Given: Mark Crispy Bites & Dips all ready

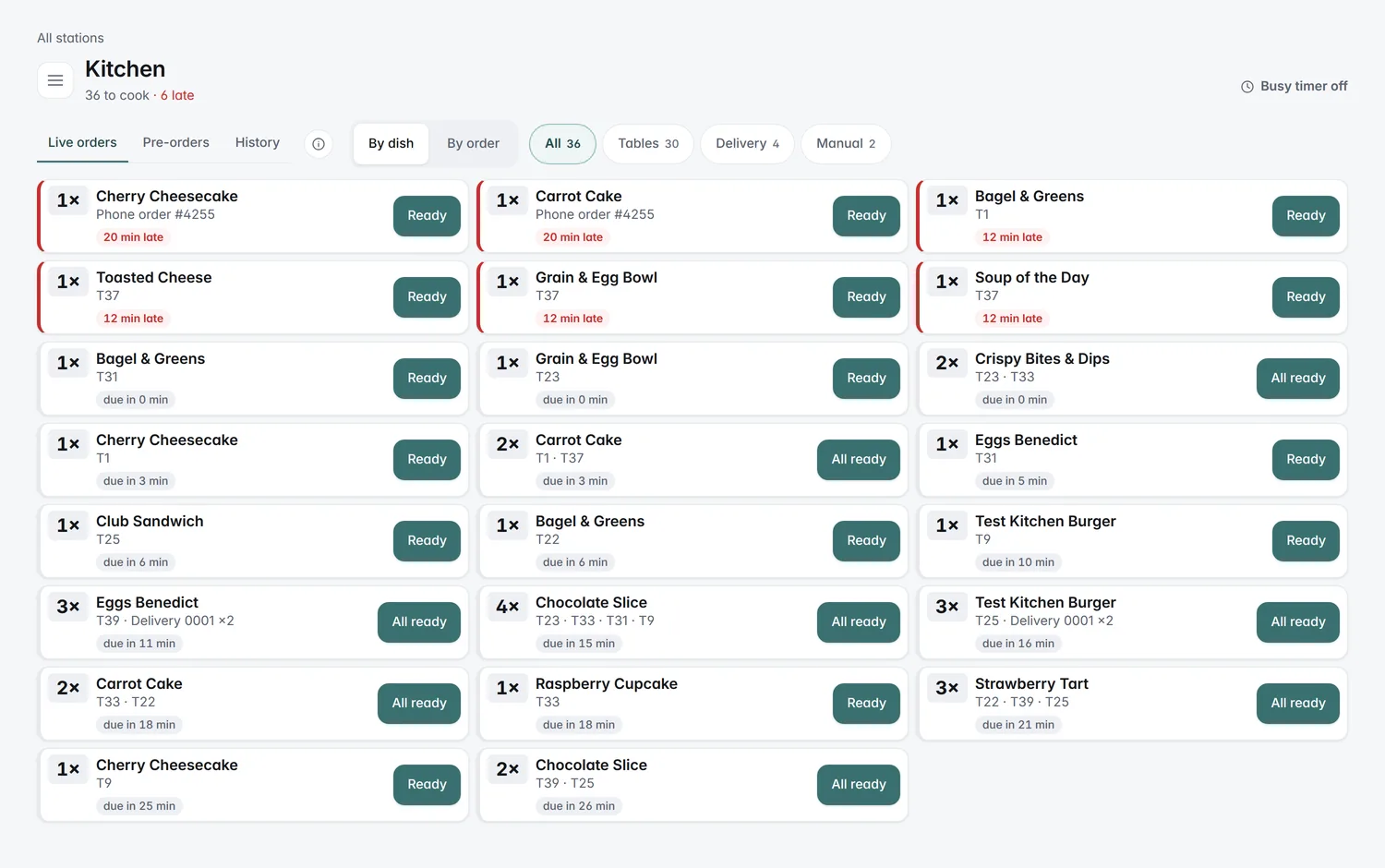Looking at the screenshot, I should coord(1297,379).
